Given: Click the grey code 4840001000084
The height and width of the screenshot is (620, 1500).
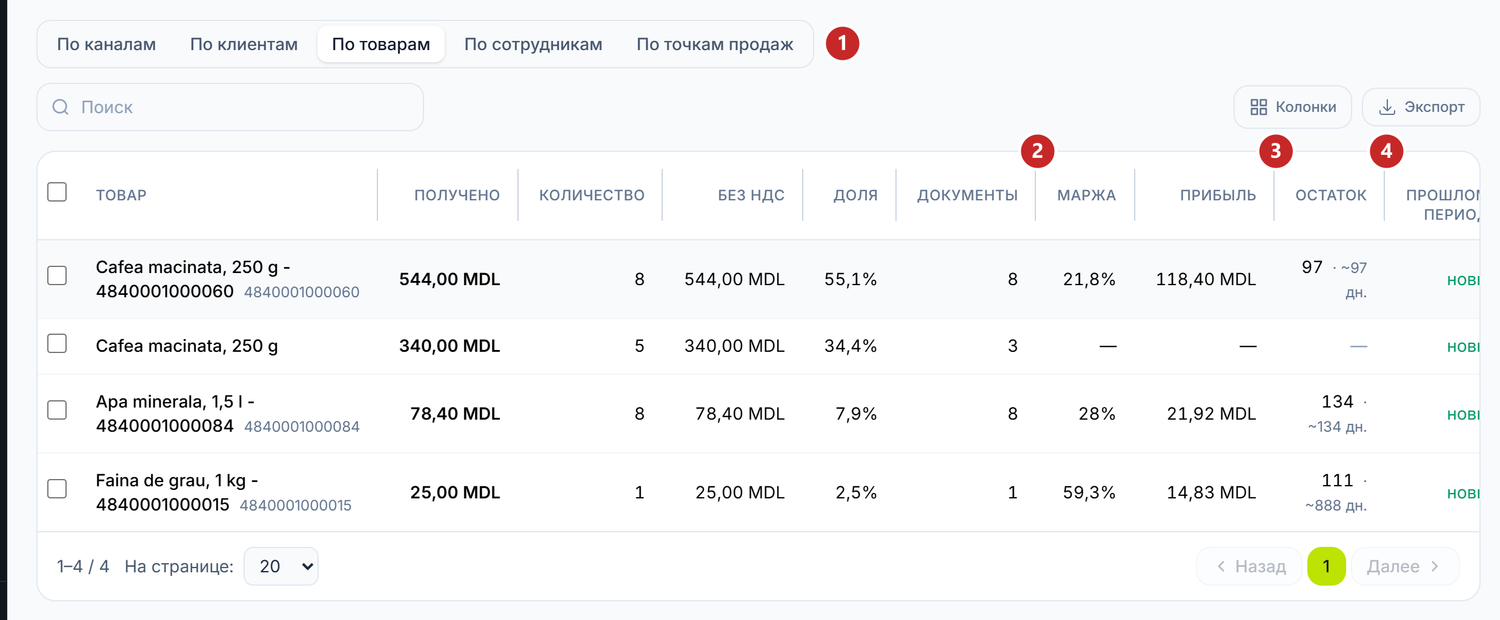Looking at the screenshot, I should pos(302,427).
